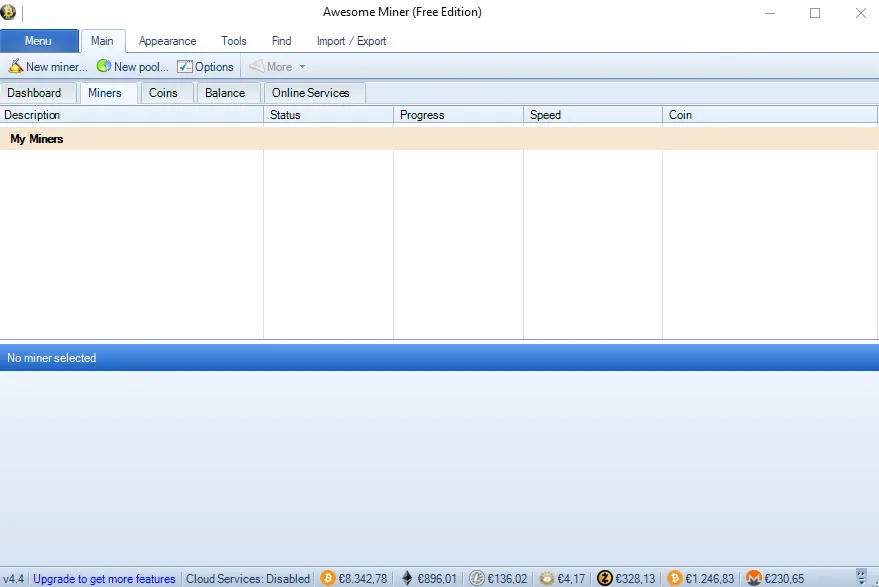Open the Tools ribbon tab
This screenshot has height=587, width=879.
coord(234,41)
